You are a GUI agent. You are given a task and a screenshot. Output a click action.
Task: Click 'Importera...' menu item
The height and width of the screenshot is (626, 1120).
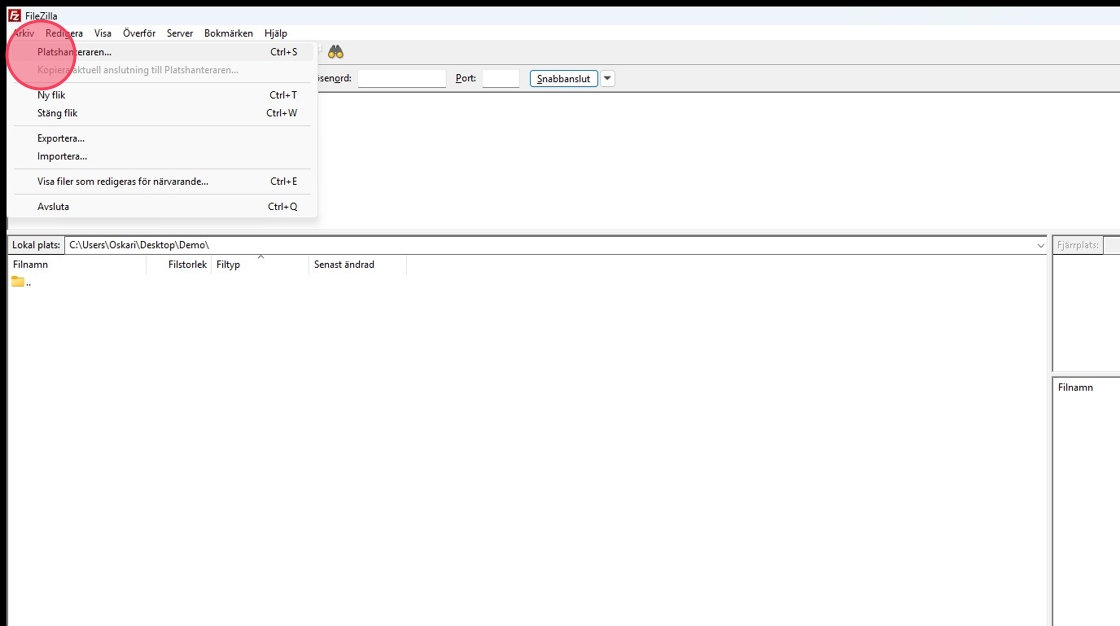point(62,156)
